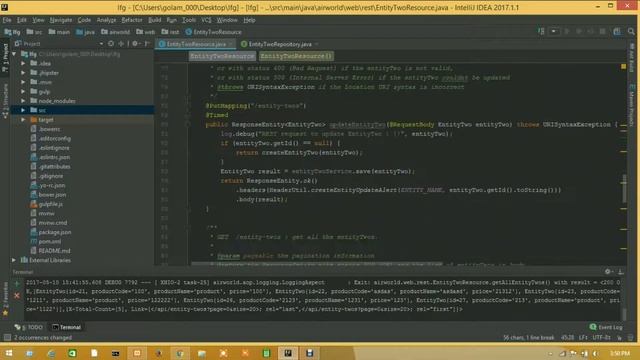Select the mvnw.cmd file
This screenshot has width=640, height=360.
53,223
